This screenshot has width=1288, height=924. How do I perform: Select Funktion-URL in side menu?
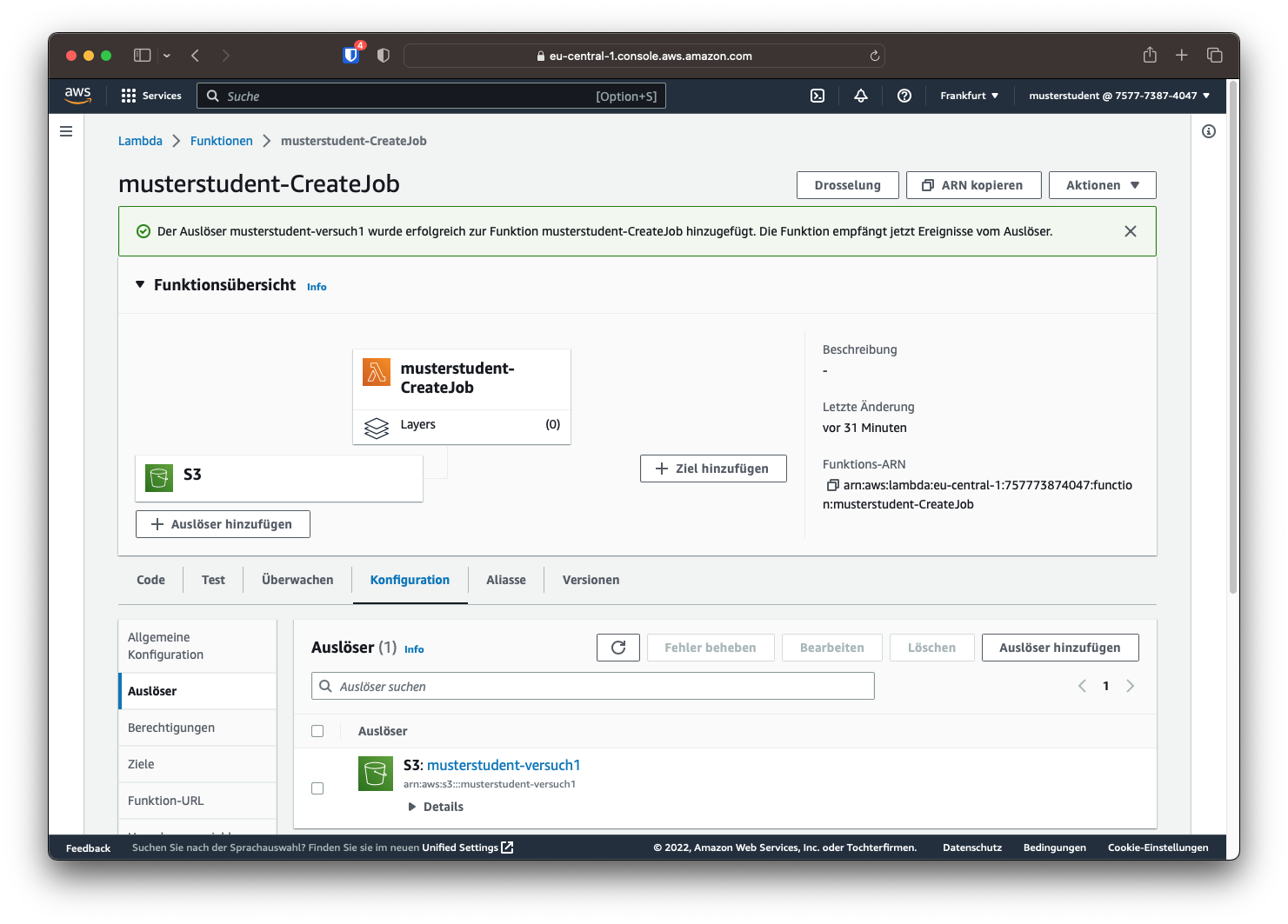(x=197, y=801)
